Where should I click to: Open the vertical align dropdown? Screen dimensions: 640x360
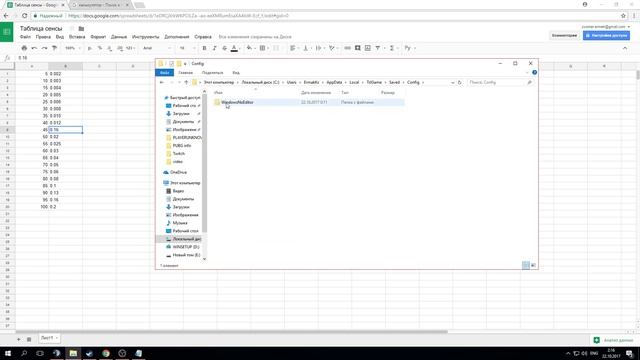pos(306,48)
